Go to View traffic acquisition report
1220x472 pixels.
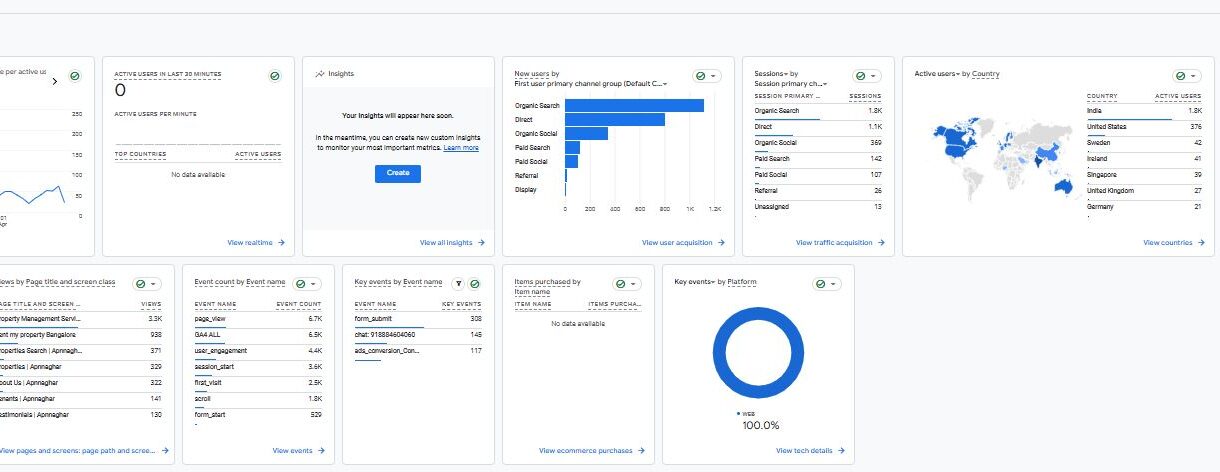click(839, 243)
